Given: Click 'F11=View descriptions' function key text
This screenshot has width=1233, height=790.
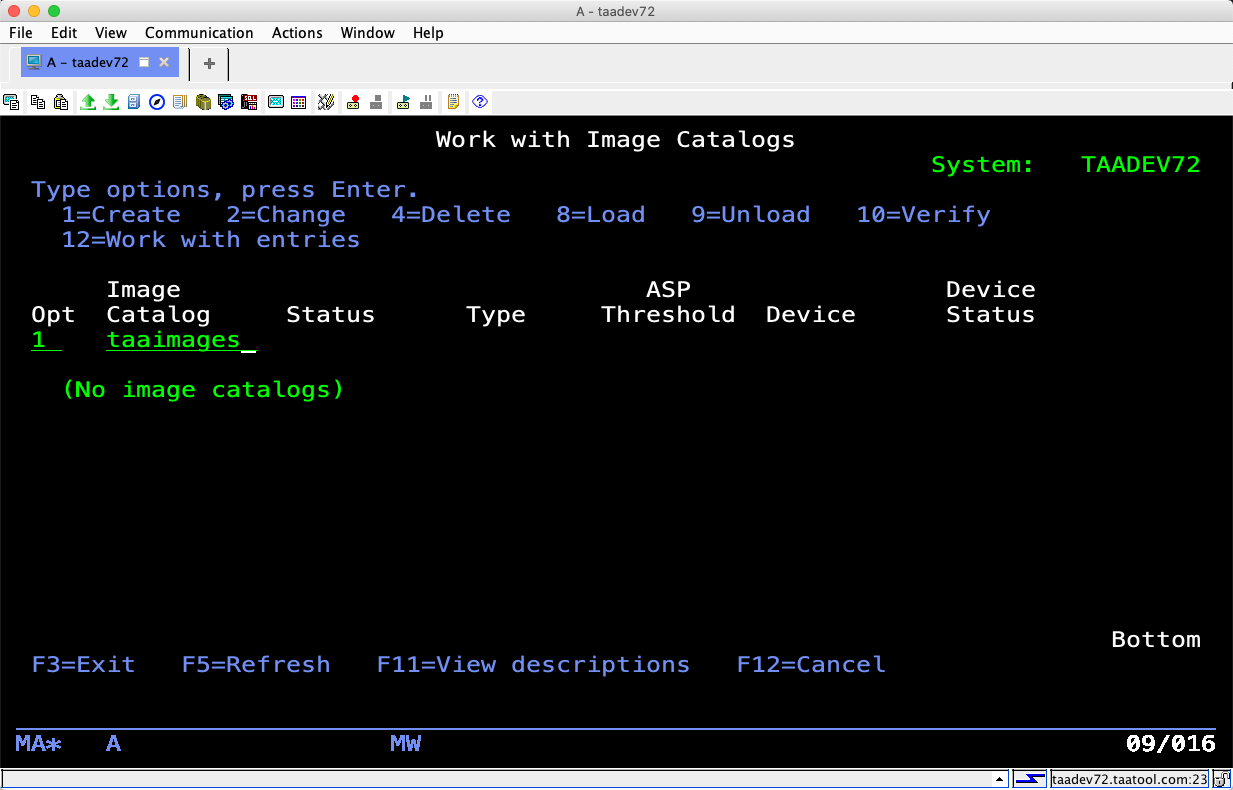Looking at the screenshot, I should pos(533,665).
